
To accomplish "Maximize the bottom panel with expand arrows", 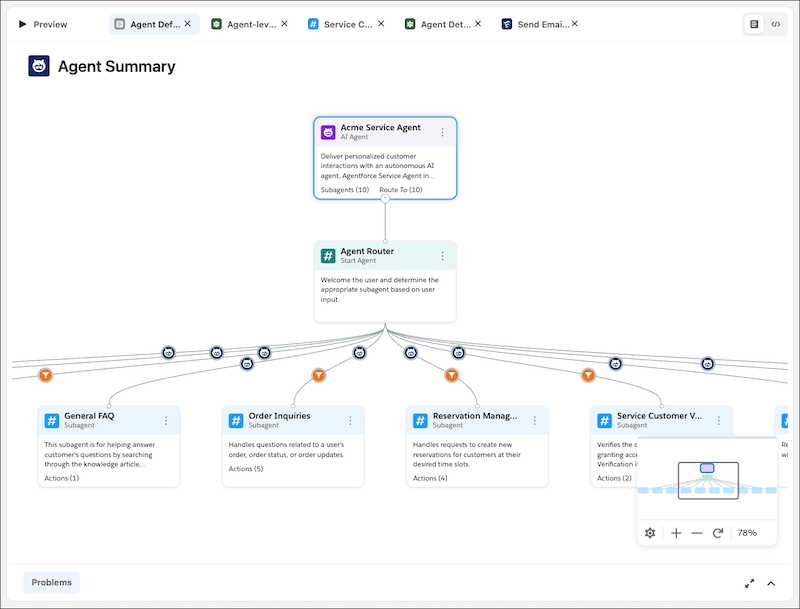I will [x=749, y=583].
